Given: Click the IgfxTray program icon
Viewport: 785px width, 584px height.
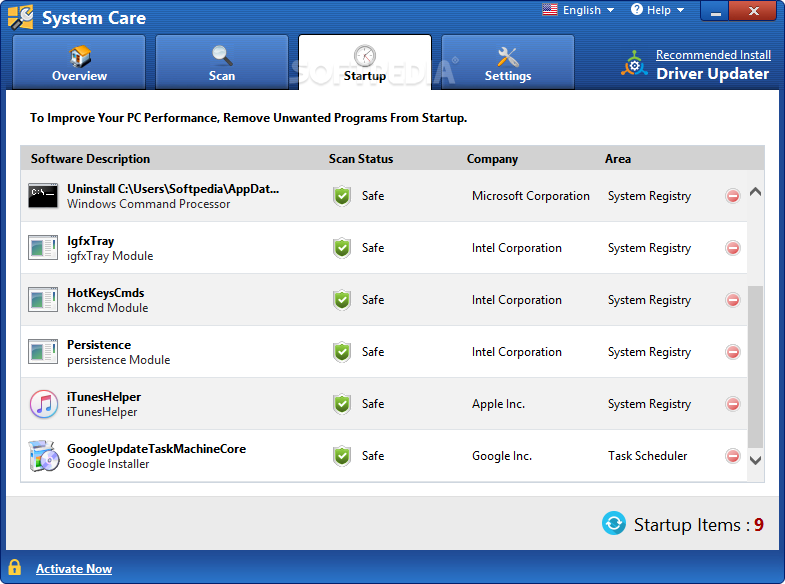Looking at the screenshot, I should click(x=43, y=247).
